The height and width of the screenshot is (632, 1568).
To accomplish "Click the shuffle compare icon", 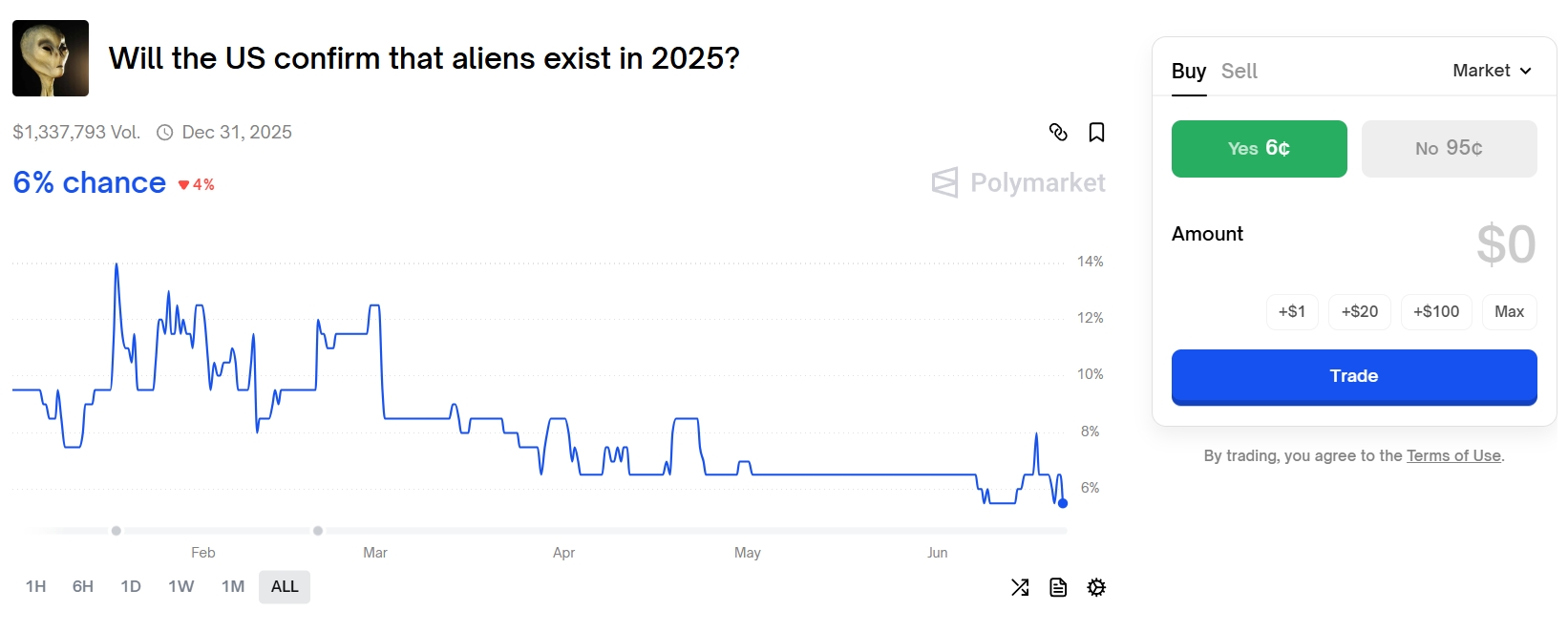I will coord(1020,587).
